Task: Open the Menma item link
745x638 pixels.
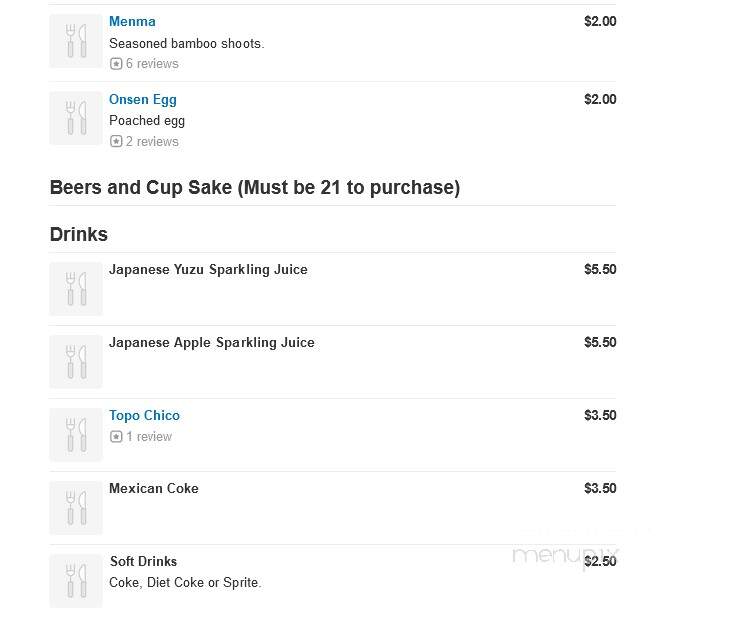Action: 132,21
